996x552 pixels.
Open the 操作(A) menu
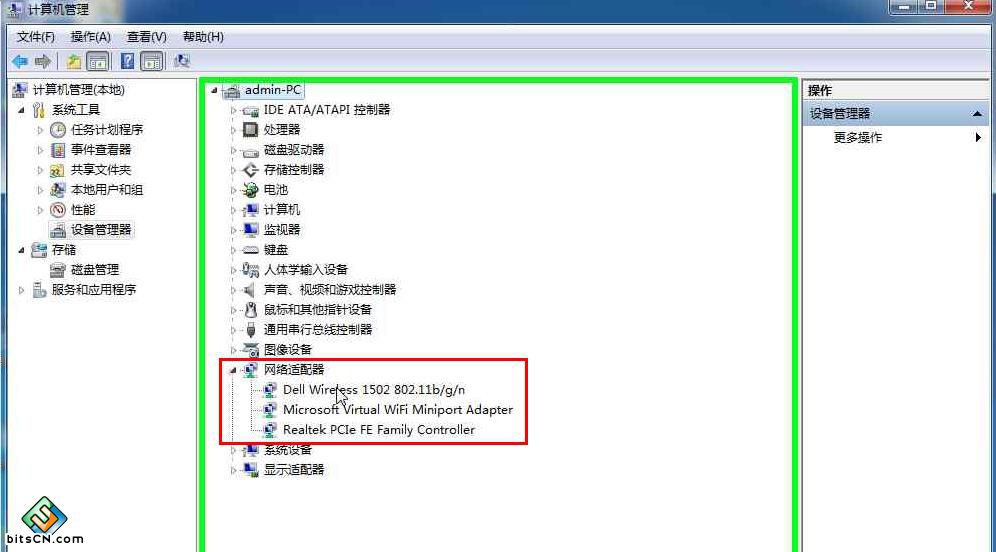[90, 37]
